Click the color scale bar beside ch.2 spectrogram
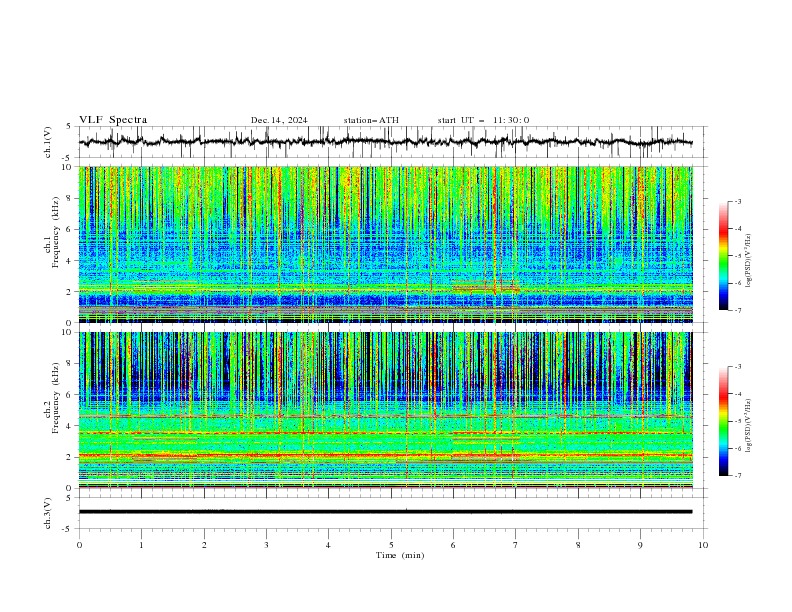Screen dimensions: 792x612 coord(724,421)
